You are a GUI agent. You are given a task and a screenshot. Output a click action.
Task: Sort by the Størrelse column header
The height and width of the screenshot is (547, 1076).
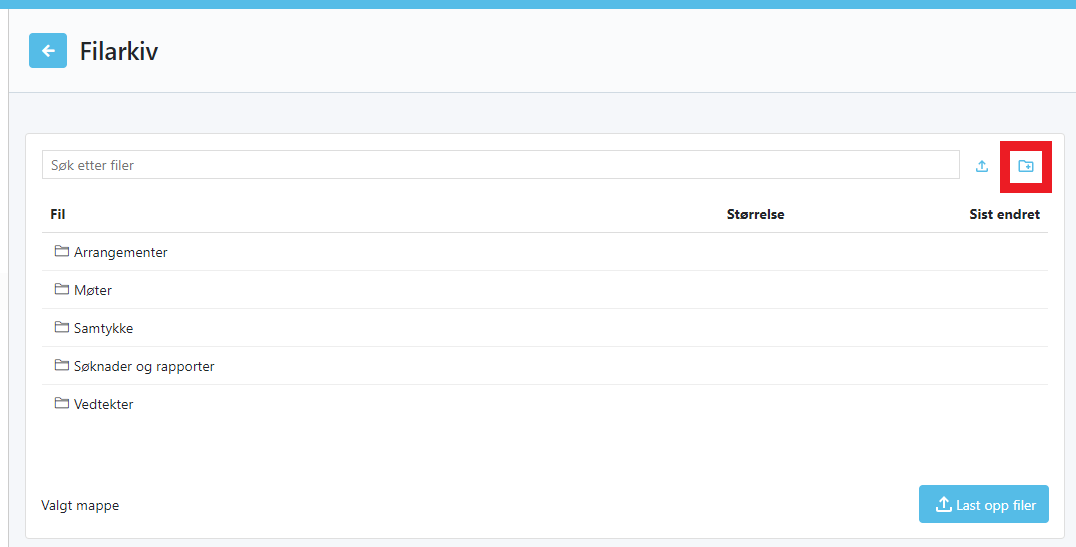[755, 214]
